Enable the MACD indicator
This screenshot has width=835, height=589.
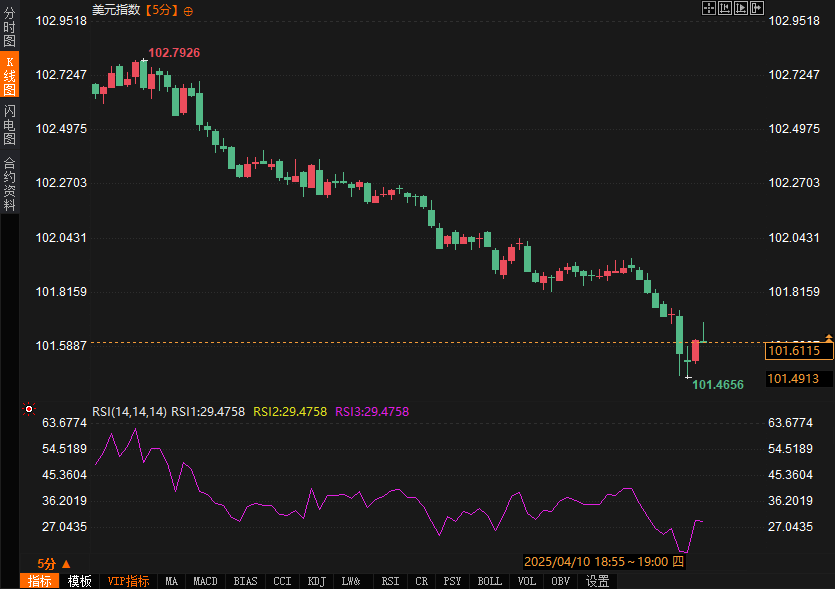(x=205, y=581)
